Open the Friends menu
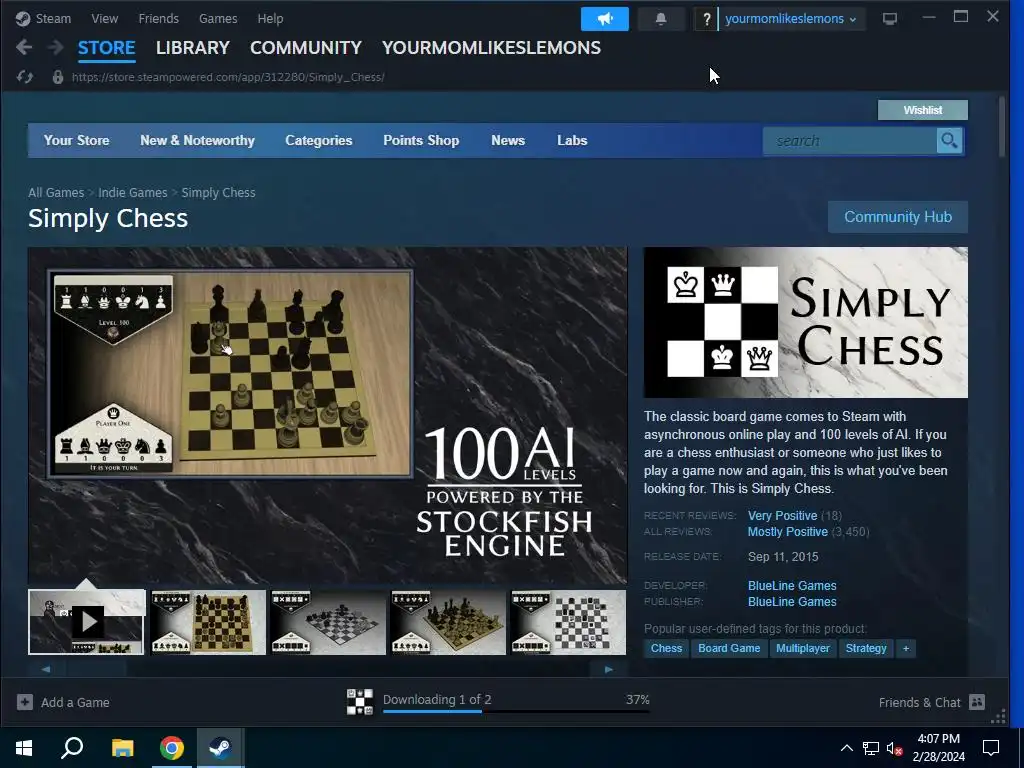Viewport: 1024px width, 768px height. click(159, 19)
